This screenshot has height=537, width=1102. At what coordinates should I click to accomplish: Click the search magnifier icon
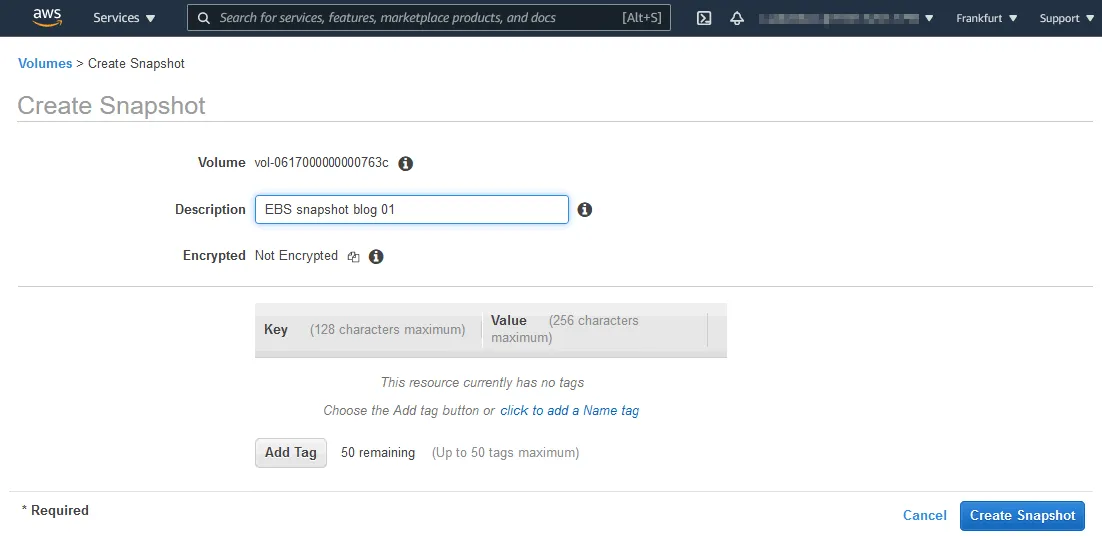[204, 18]
